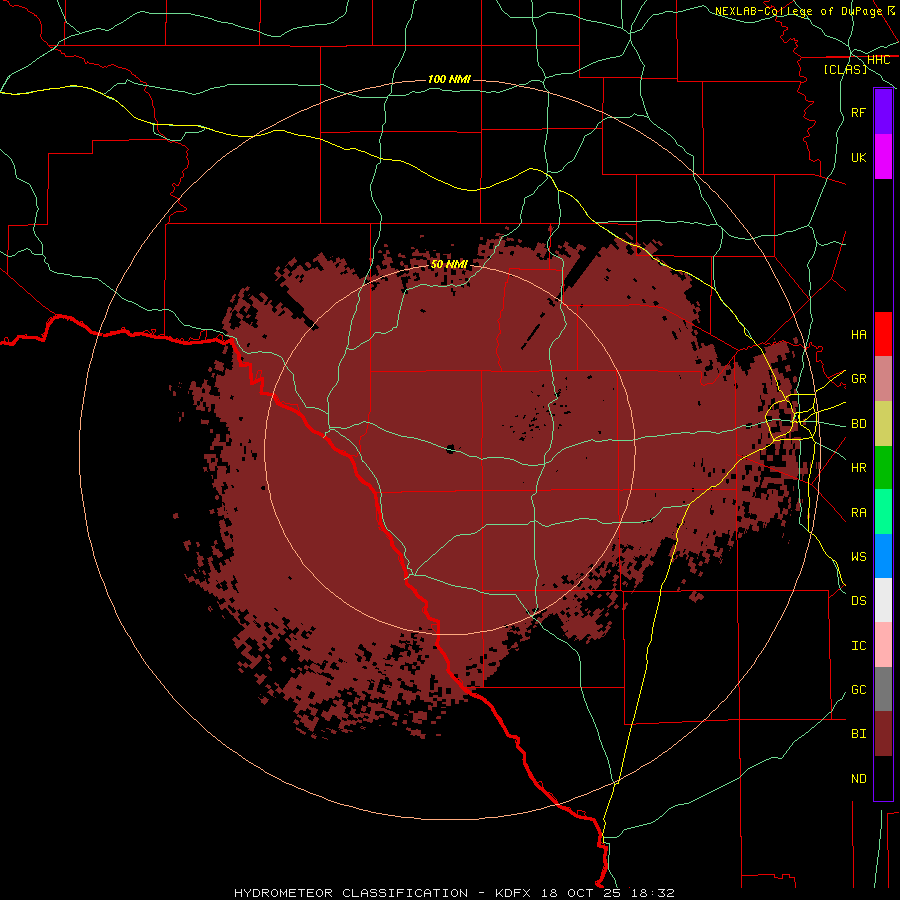Click the HA legend label
Image resolution: width=900 pixels, height=900 pixels.
point(859,334)
